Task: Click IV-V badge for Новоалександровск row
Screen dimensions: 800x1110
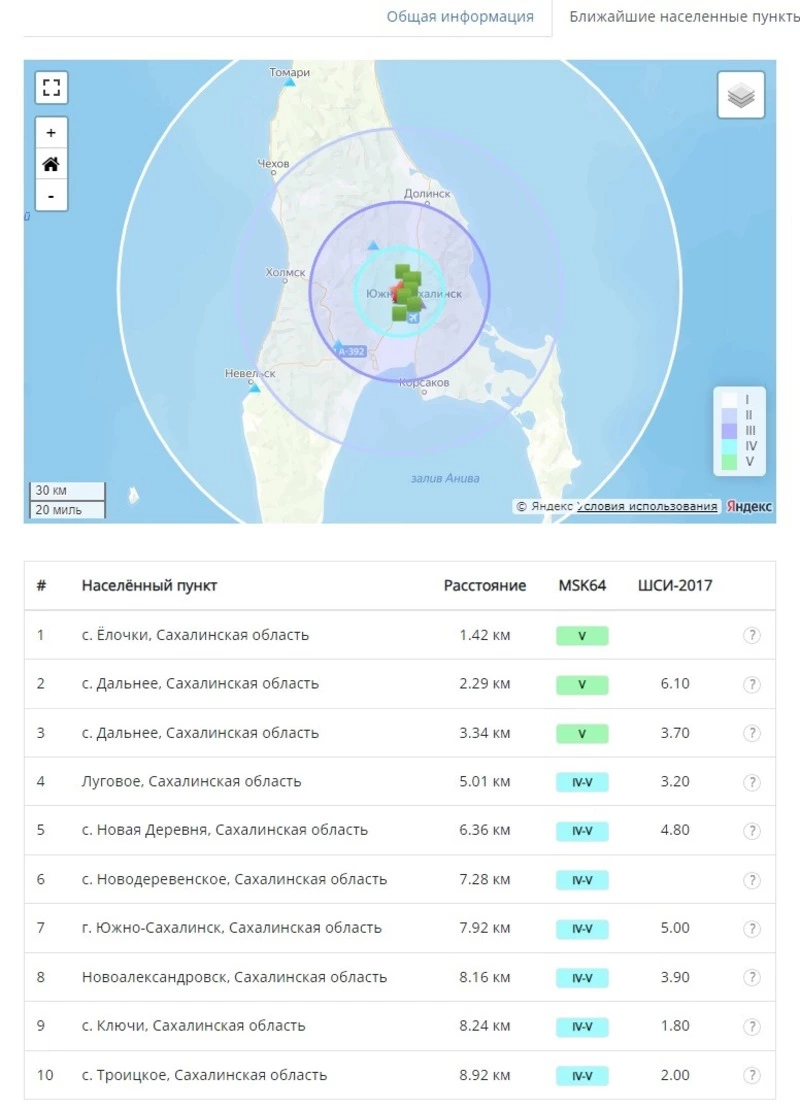Action: pos(582,978)
